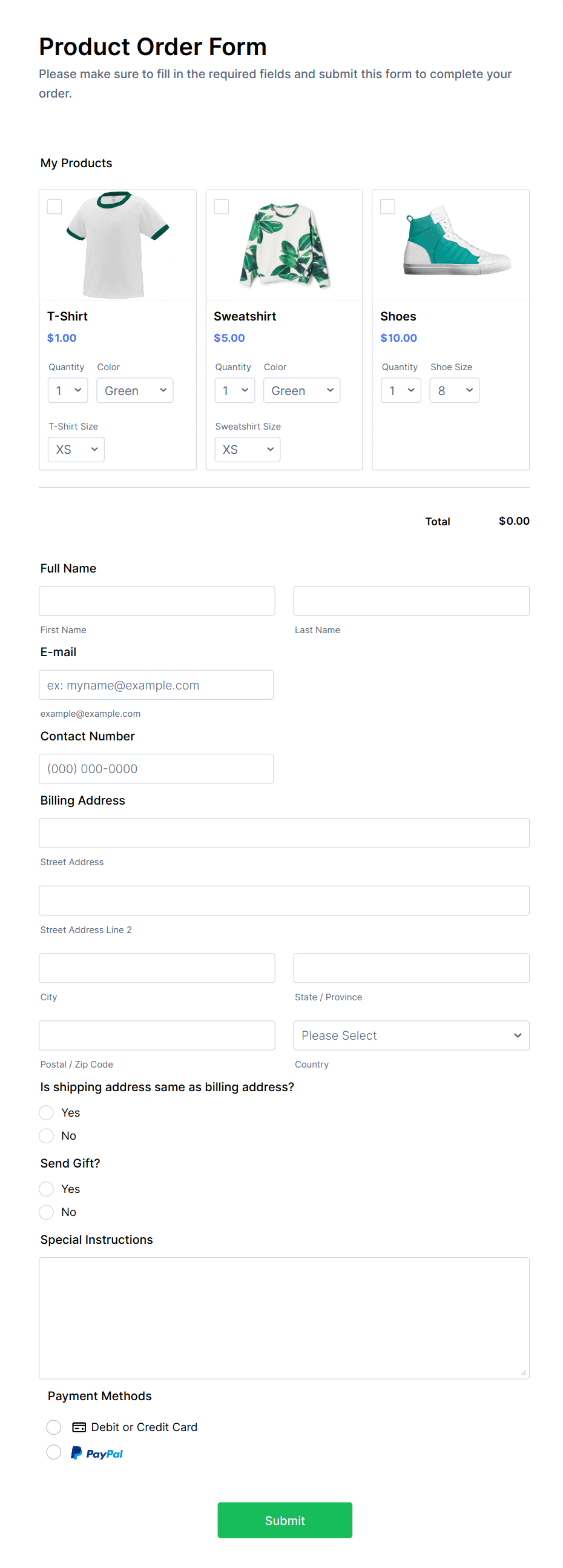
Task: Open the Sweatshirt Quantity dropdown
Action: point(234,390)
